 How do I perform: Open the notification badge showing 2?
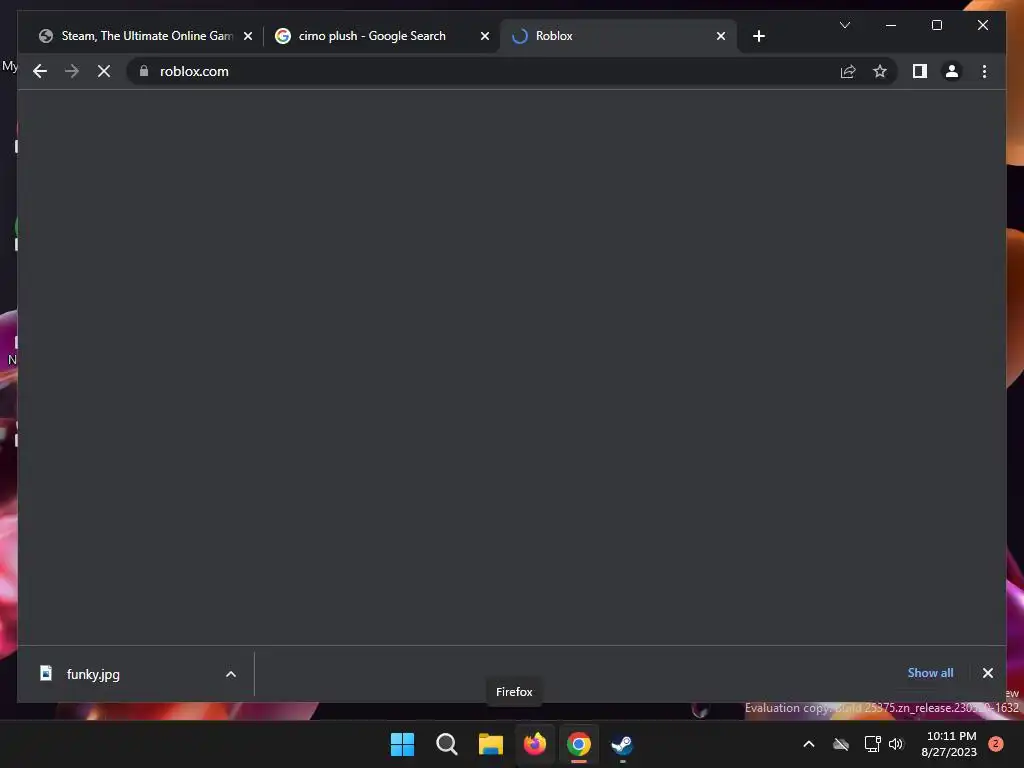tap(996, 744)
